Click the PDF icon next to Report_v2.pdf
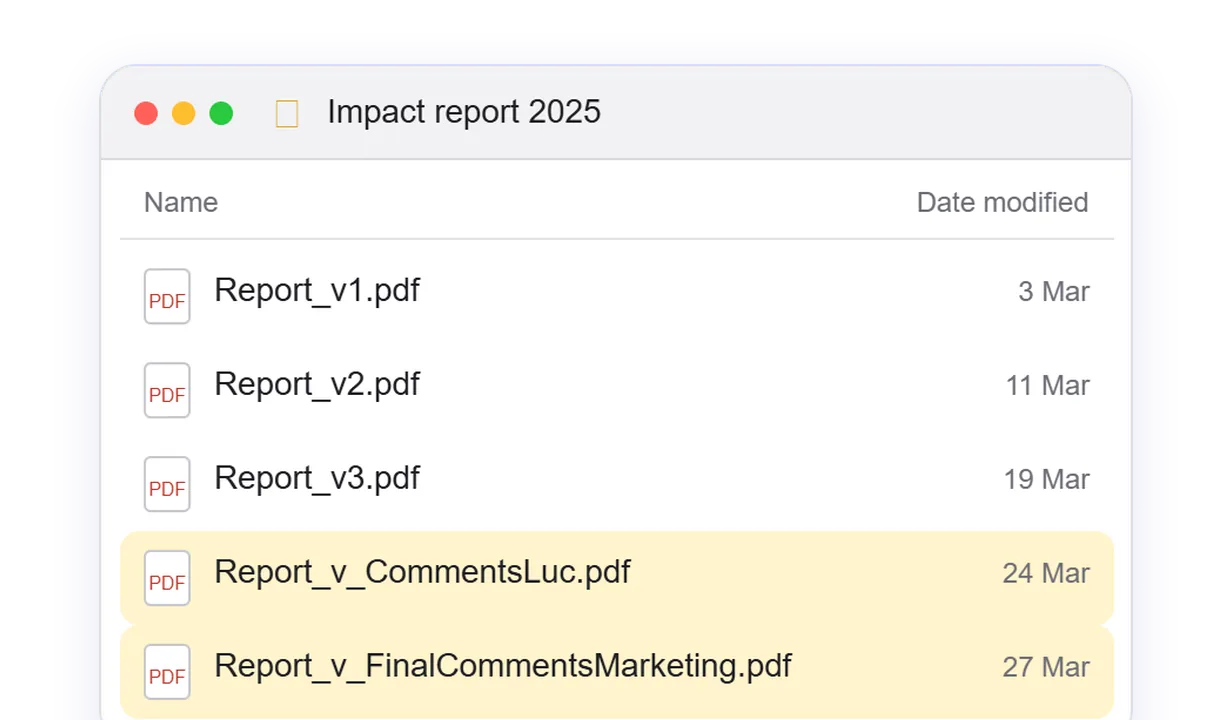This screenshot has height=720, width=1232. pos(167,390)
